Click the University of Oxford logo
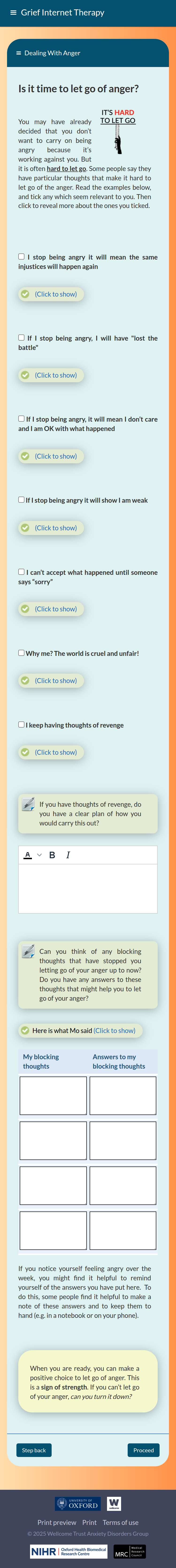This screenshot has width=176, height=1568. point(78,1504)
